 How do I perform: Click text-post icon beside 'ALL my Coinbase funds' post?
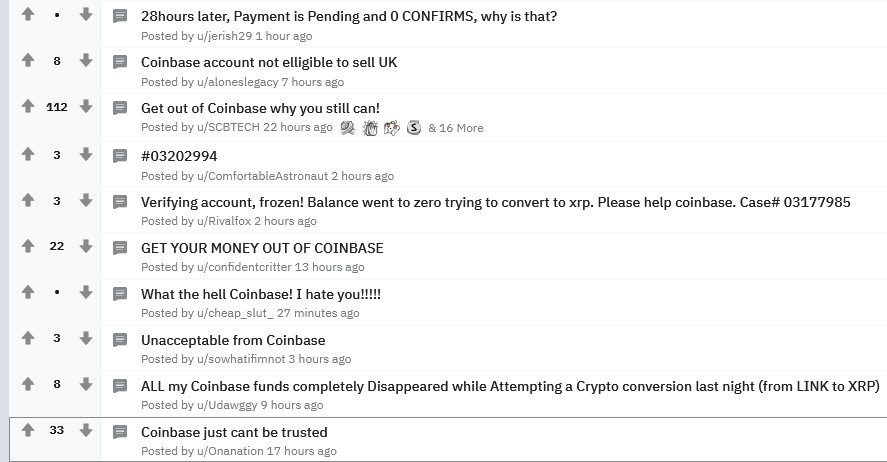[x=120, y=385]
